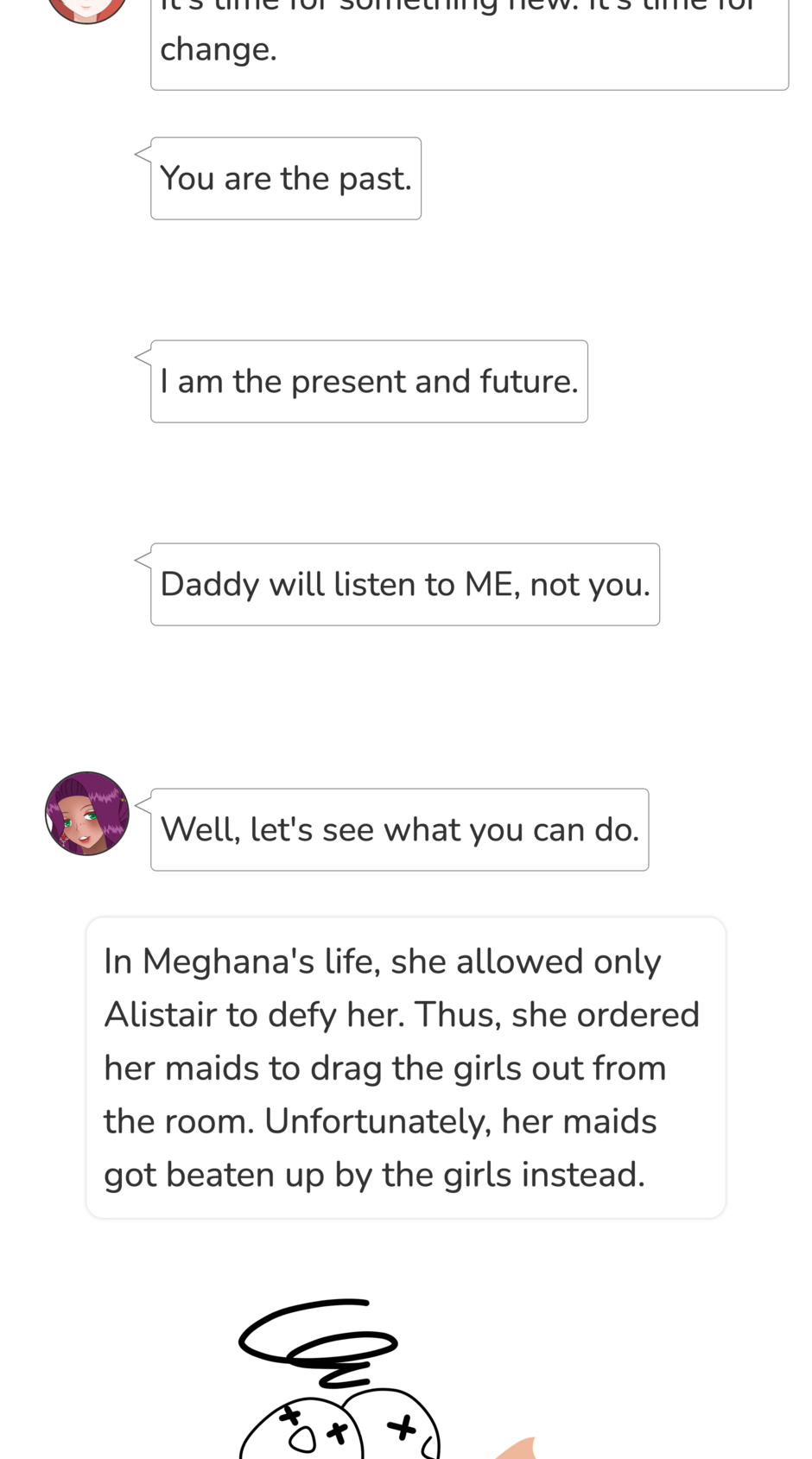Tap the "Daddy will listen to ME" bubble
Viewport: 812px width, 1459px height.
point(404,585)
